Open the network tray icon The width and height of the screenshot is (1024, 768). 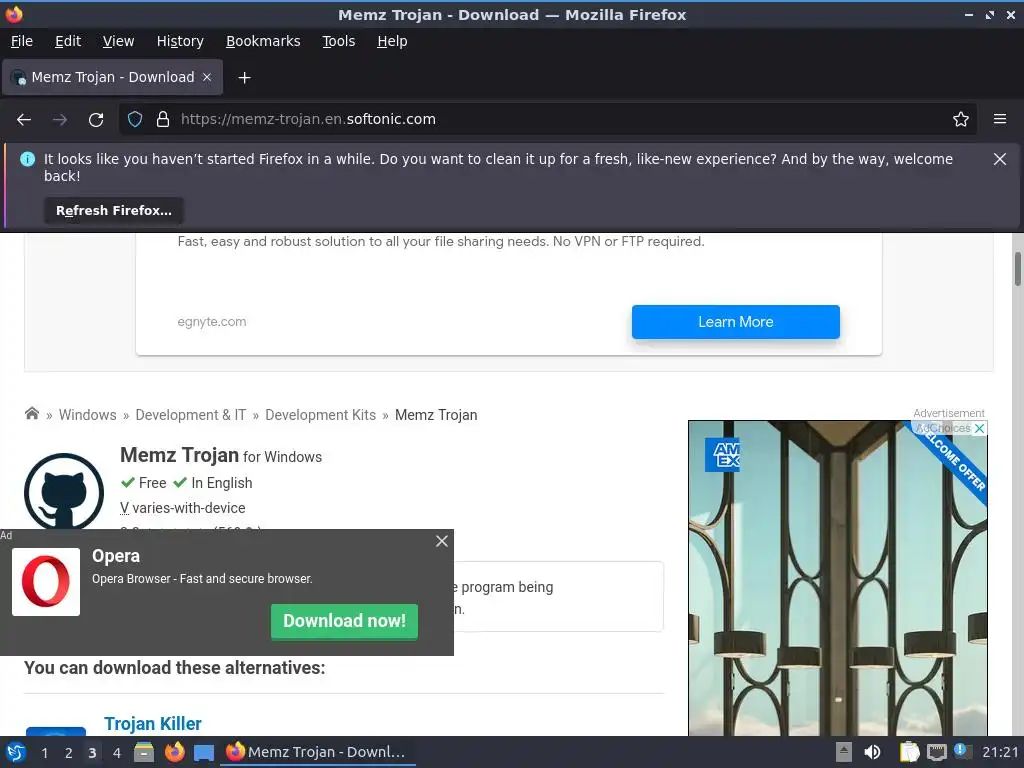coord(936,752)
